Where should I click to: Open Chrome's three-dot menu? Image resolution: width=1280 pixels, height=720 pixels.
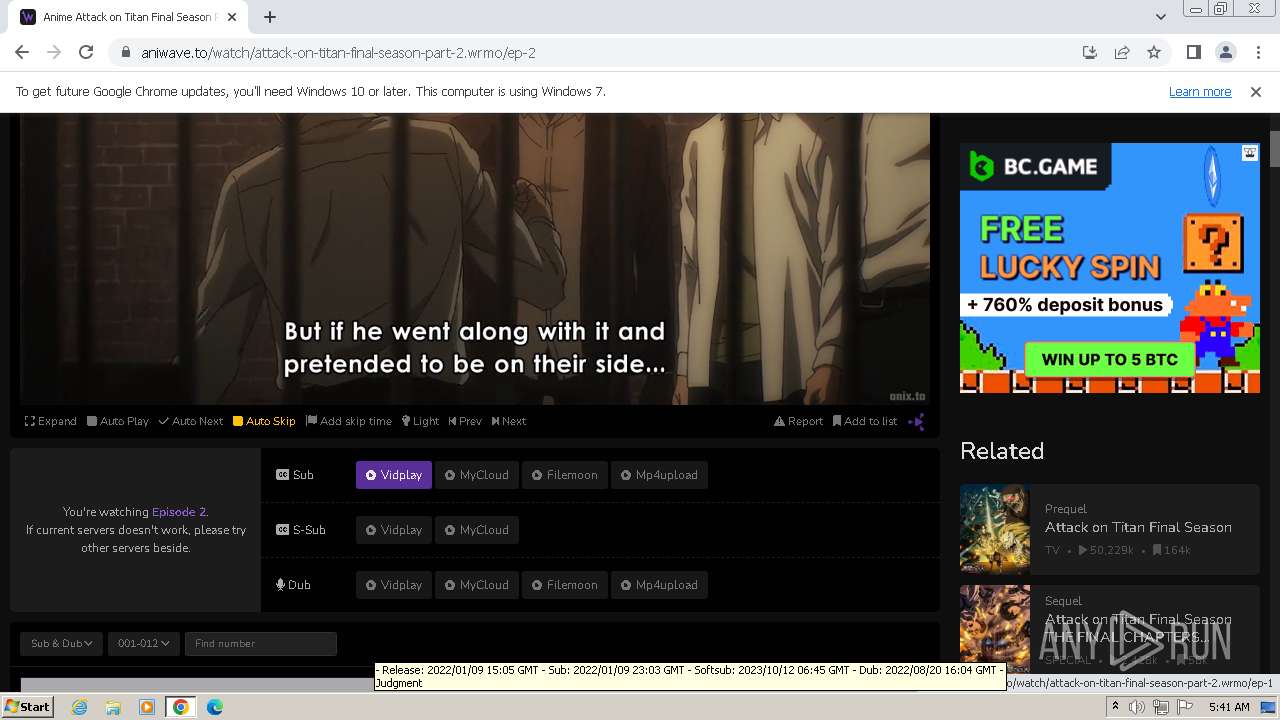(x=1258, y=52)
